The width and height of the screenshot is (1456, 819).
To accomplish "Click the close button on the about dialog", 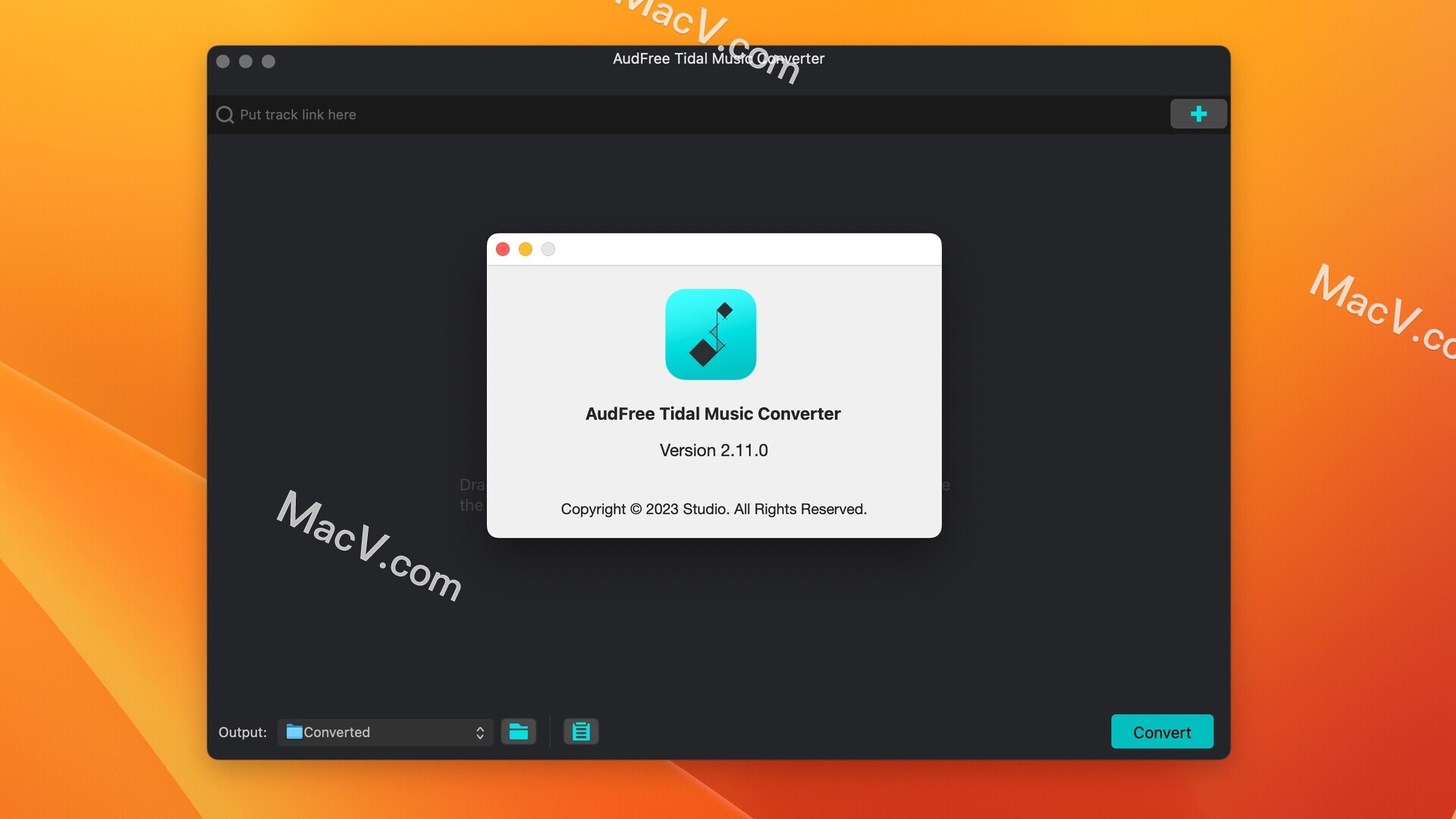I will pyautogui.click(x=503, y=249).
